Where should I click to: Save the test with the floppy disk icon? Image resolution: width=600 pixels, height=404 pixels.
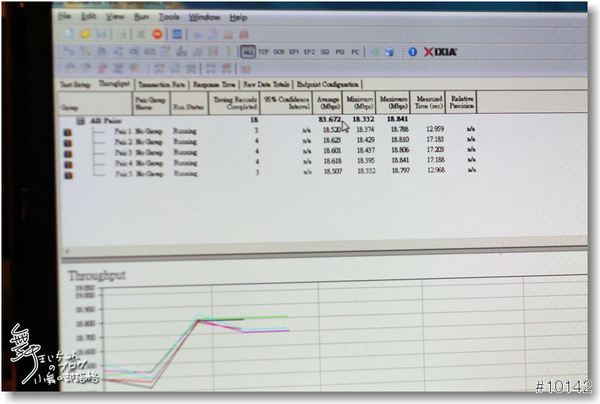pyautogui.click(x=101, y=34)
